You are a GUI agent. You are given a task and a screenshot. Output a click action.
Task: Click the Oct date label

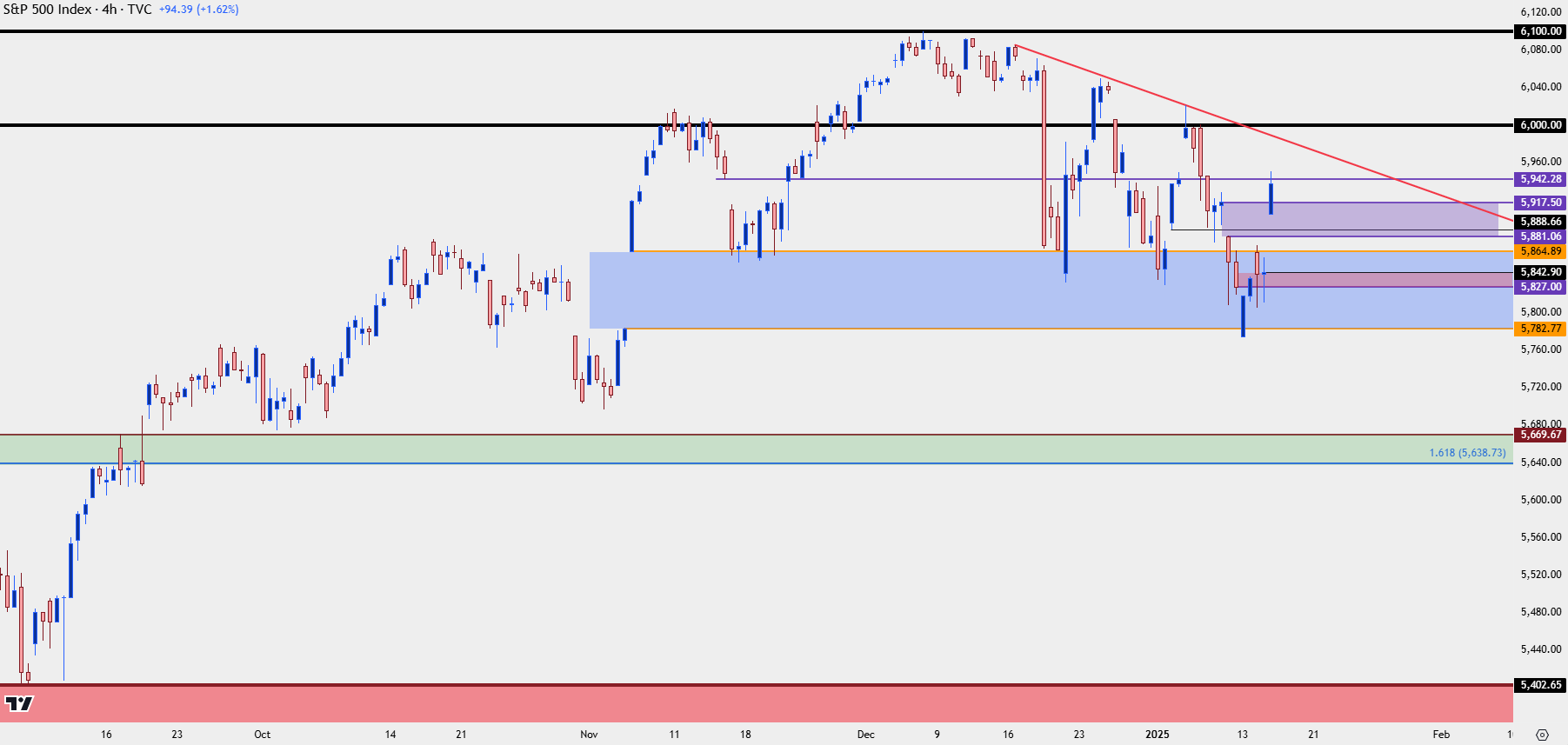262,735
